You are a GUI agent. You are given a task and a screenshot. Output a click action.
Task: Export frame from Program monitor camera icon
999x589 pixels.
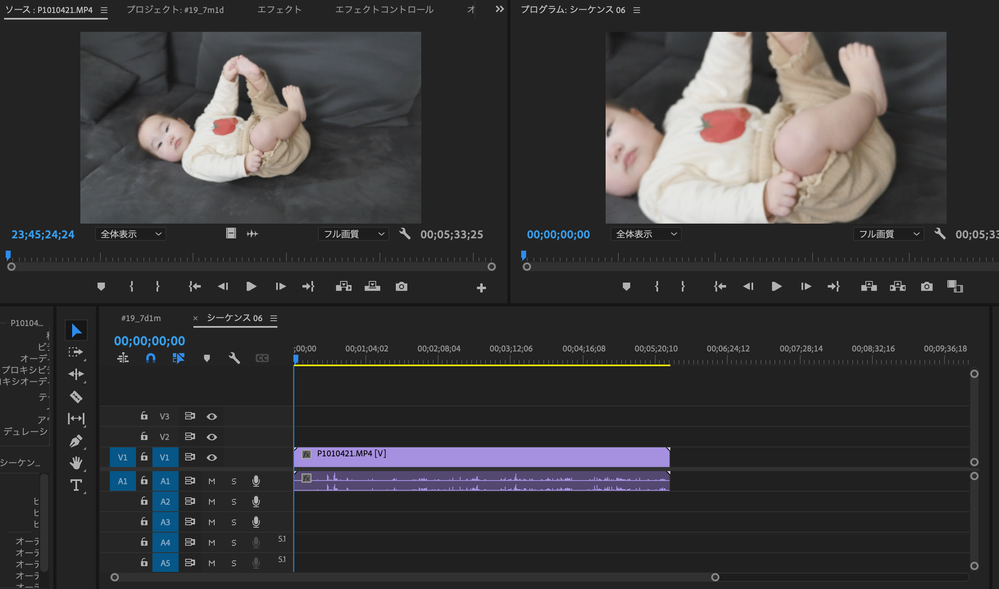[926, 287]
